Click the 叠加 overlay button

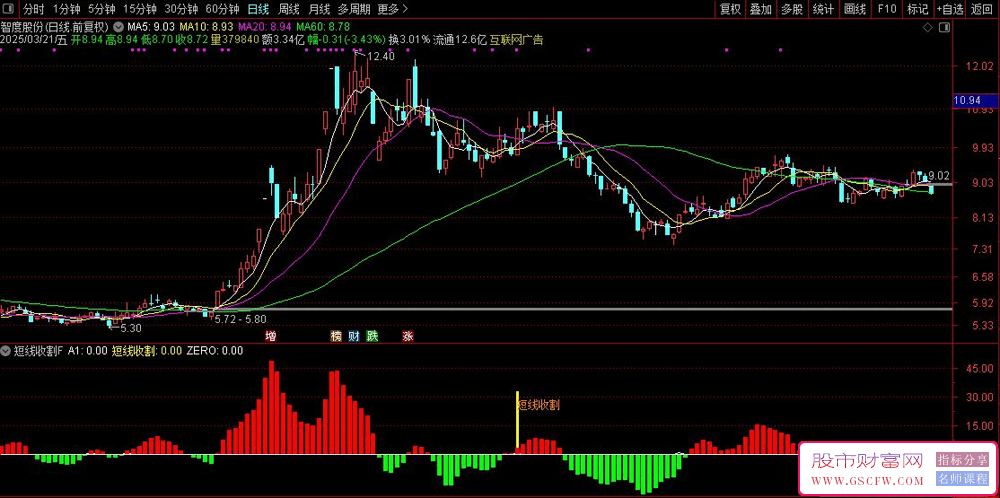(x=761, y=10)
